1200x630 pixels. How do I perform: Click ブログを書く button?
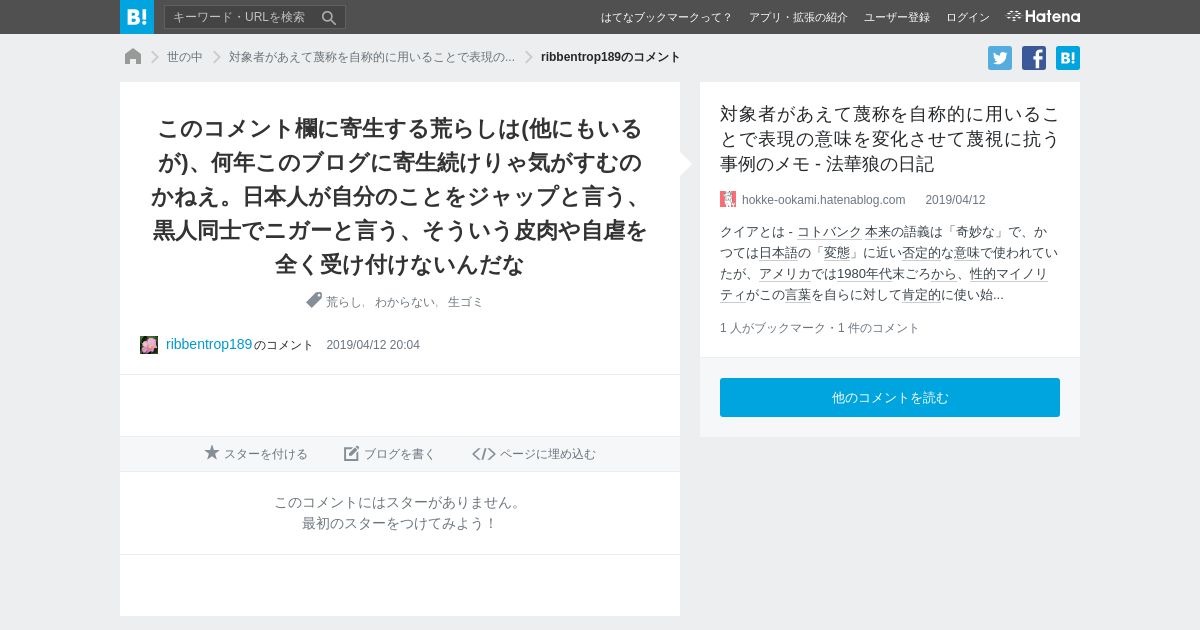point(390,454)
